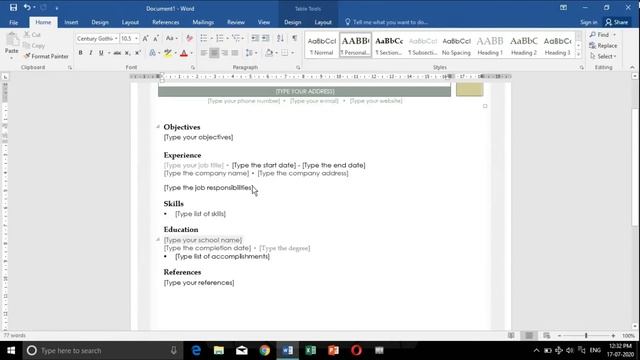Apply the Heading 1 style

(x=490, y=45)
